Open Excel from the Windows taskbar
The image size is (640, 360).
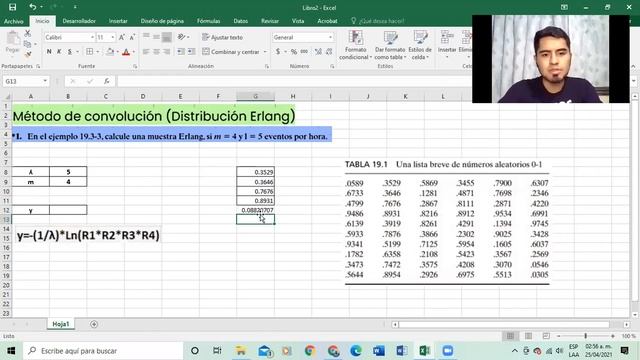click(424, 351)
